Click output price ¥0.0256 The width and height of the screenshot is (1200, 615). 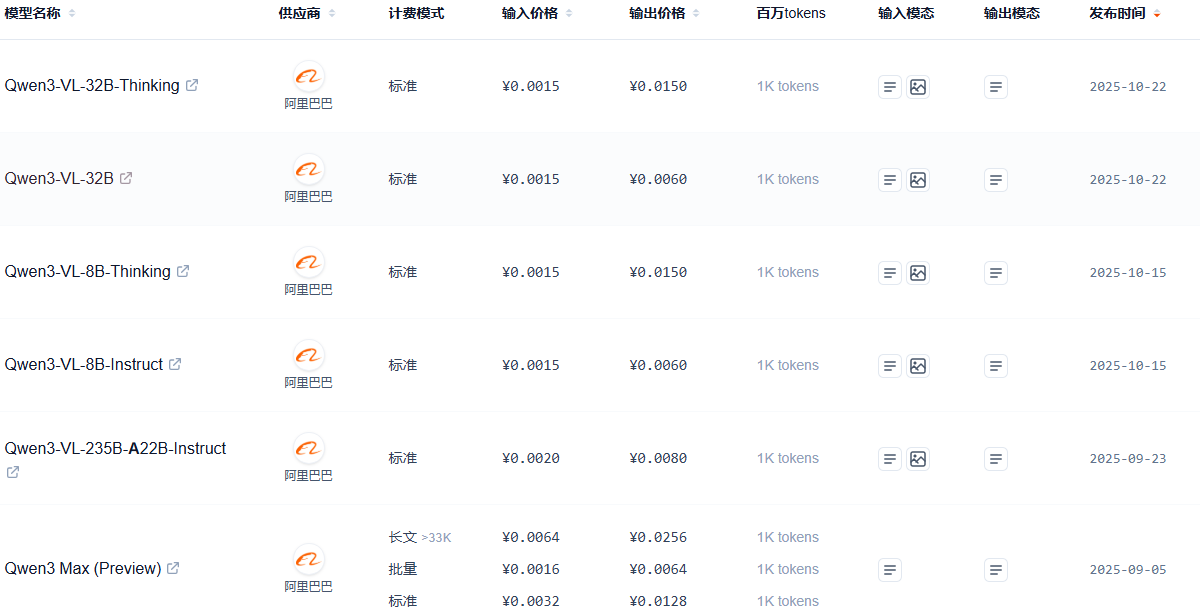coord(658,537)
